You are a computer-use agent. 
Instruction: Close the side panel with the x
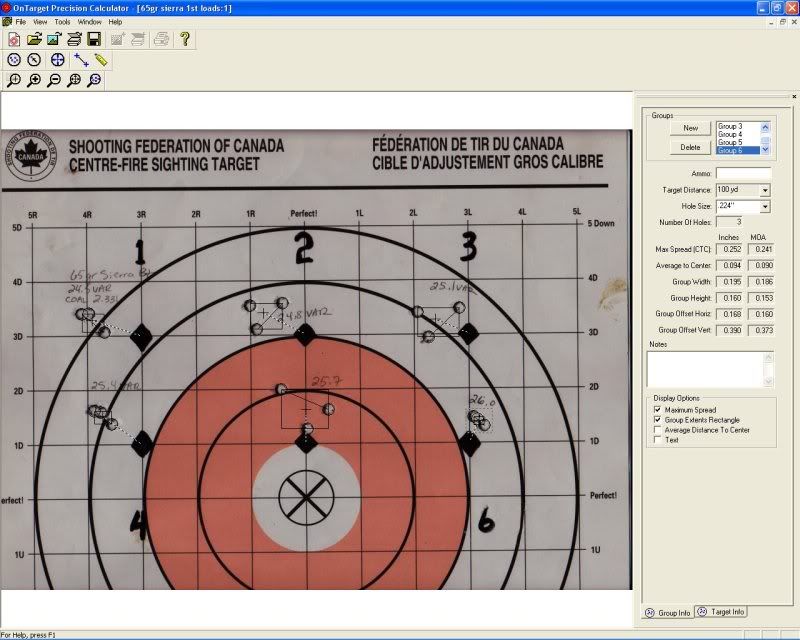[x=794, y=96]
